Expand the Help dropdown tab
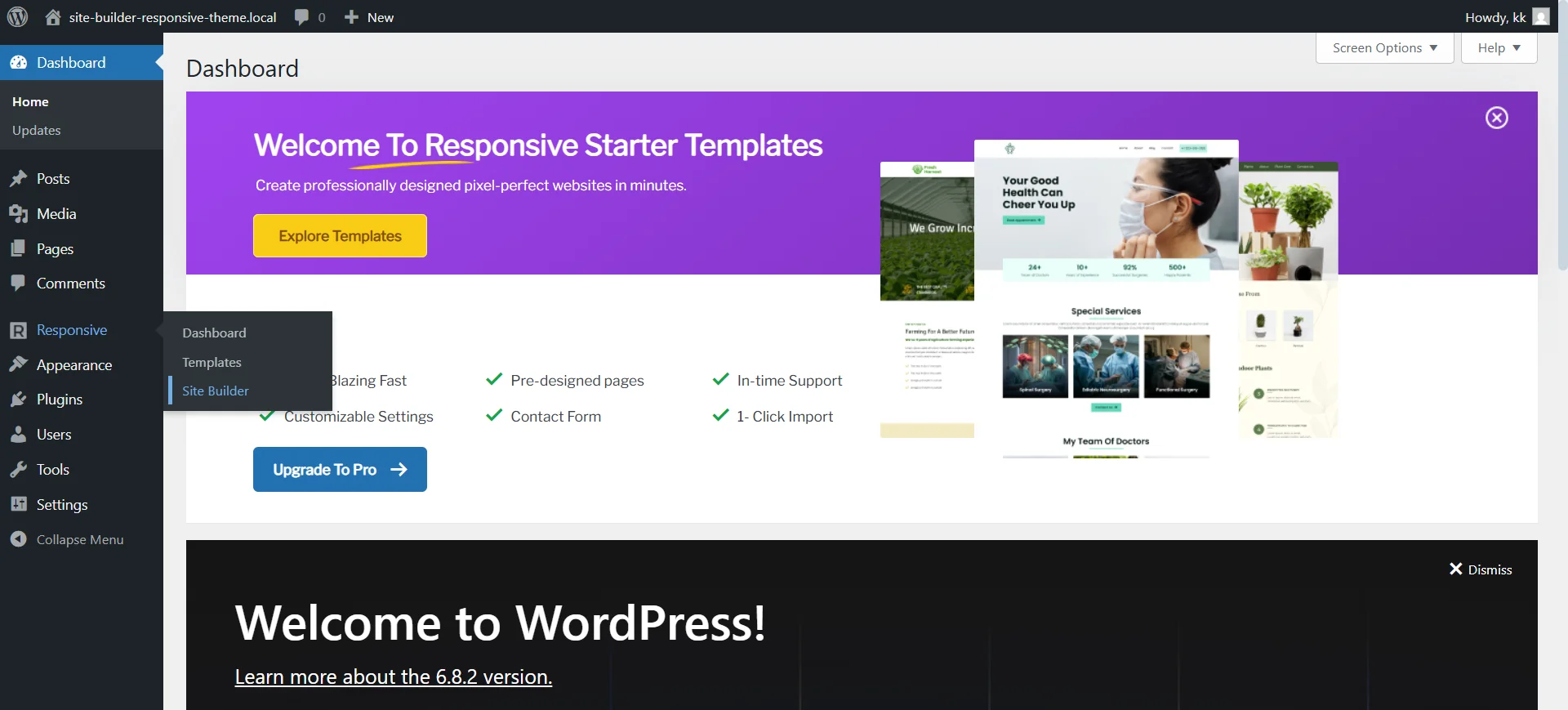 click(x=1499, y=47)
